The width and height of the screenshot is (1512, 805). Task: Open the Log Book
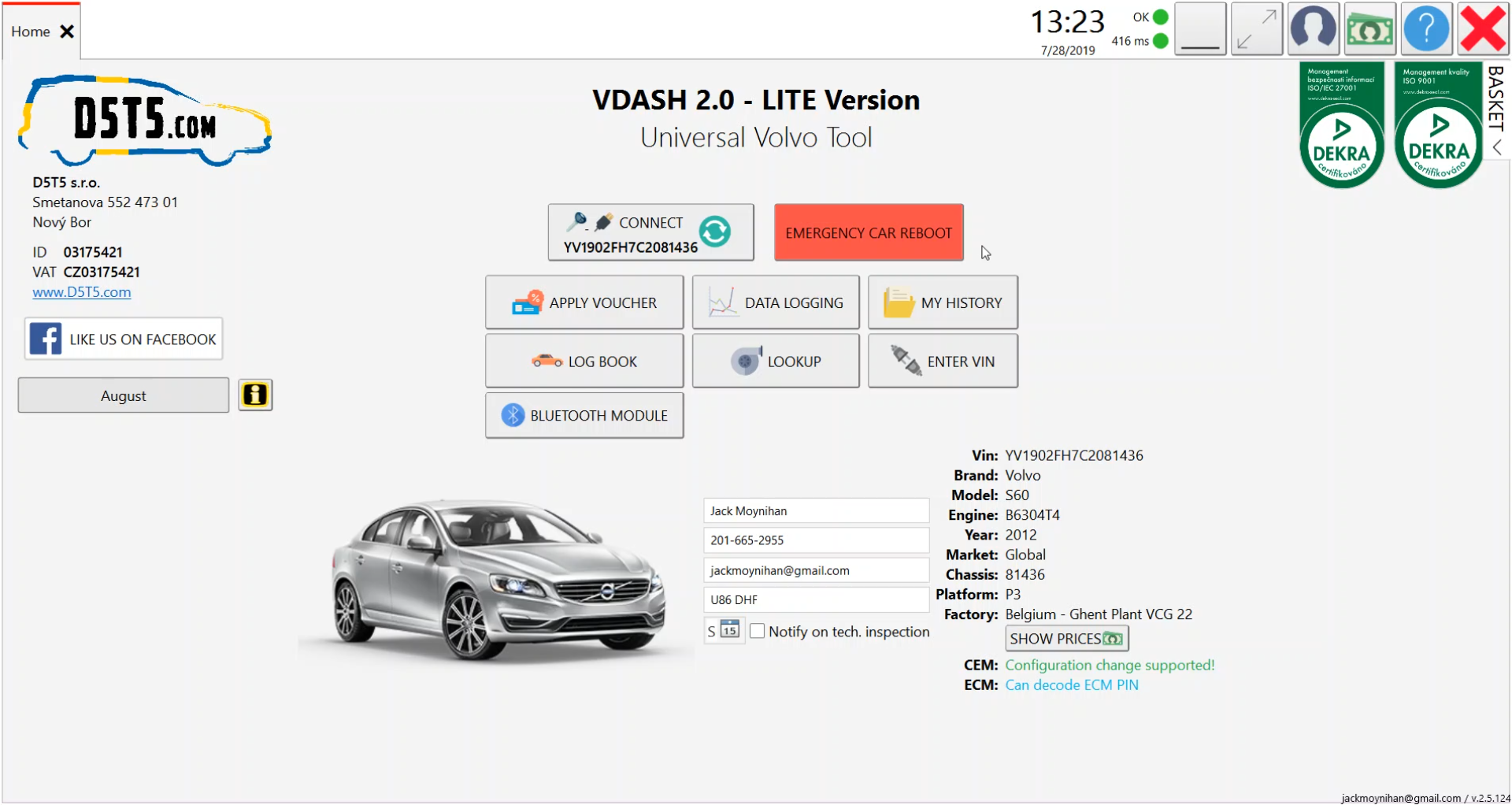point(584,361)
